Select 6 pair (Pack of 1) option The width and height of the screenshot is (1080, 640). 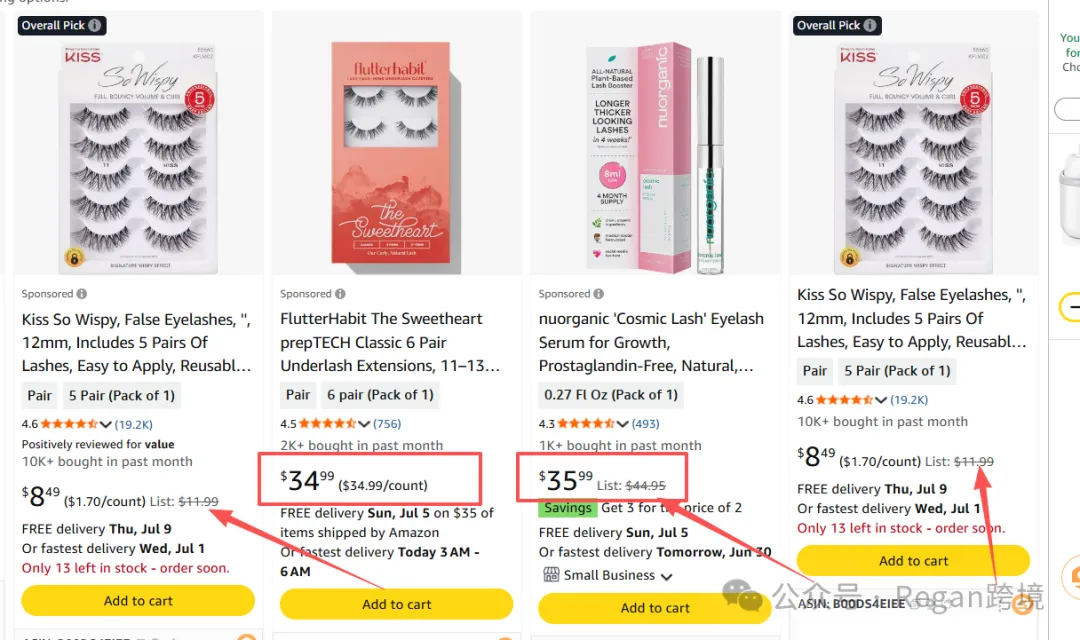(380, 395)
